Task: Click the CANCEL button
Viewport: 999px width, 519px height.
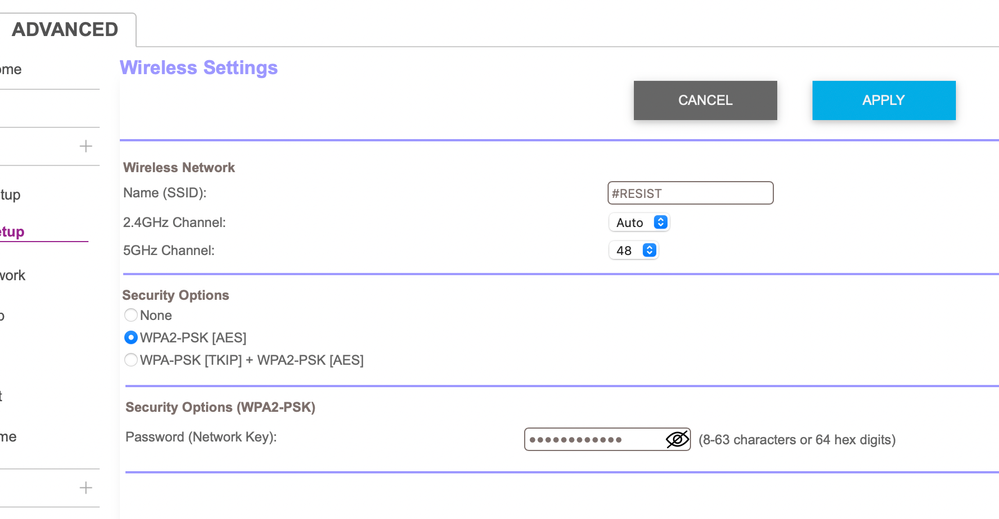Action: [x=705, y=100]
